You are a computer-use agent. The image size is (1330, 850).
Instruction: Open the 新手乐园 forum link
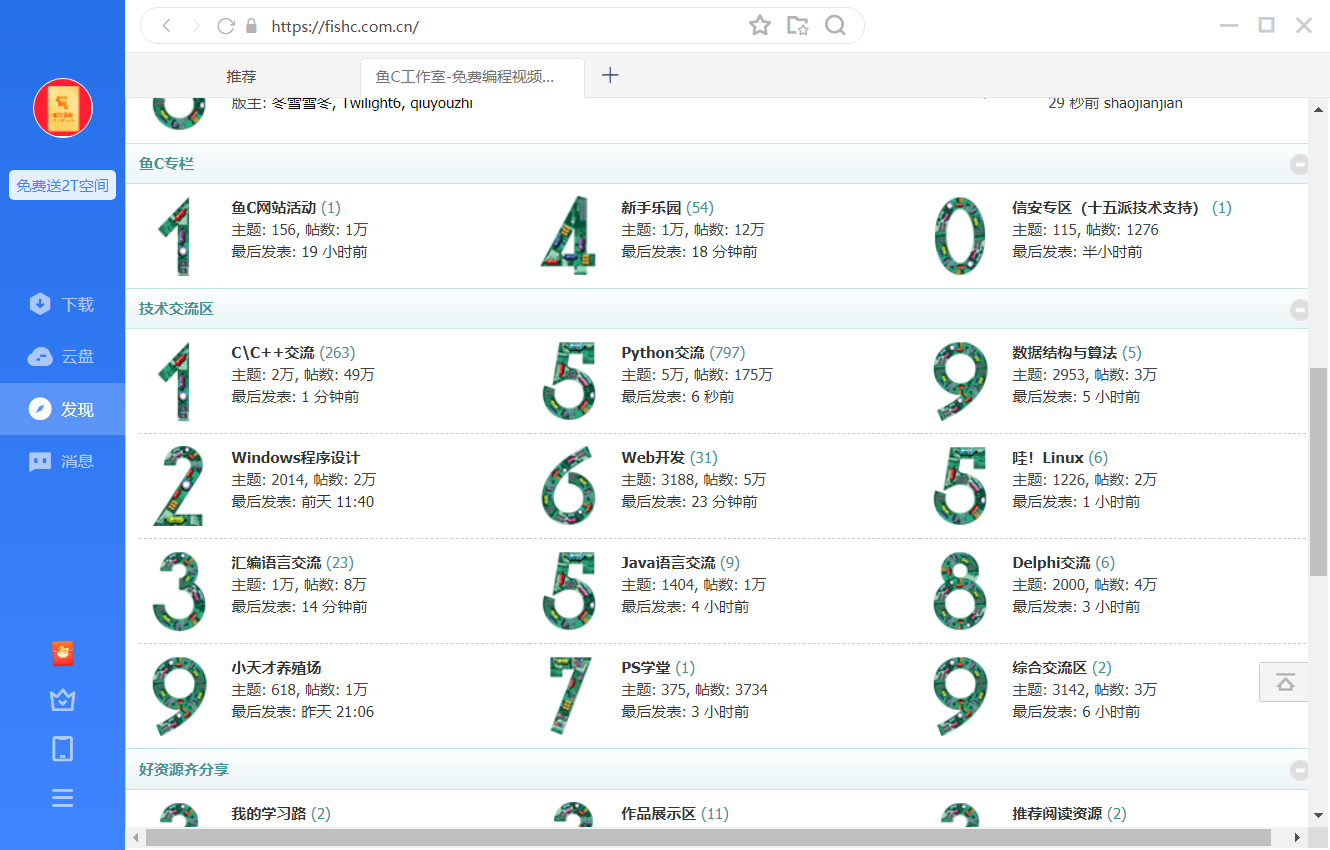[651, 208]
